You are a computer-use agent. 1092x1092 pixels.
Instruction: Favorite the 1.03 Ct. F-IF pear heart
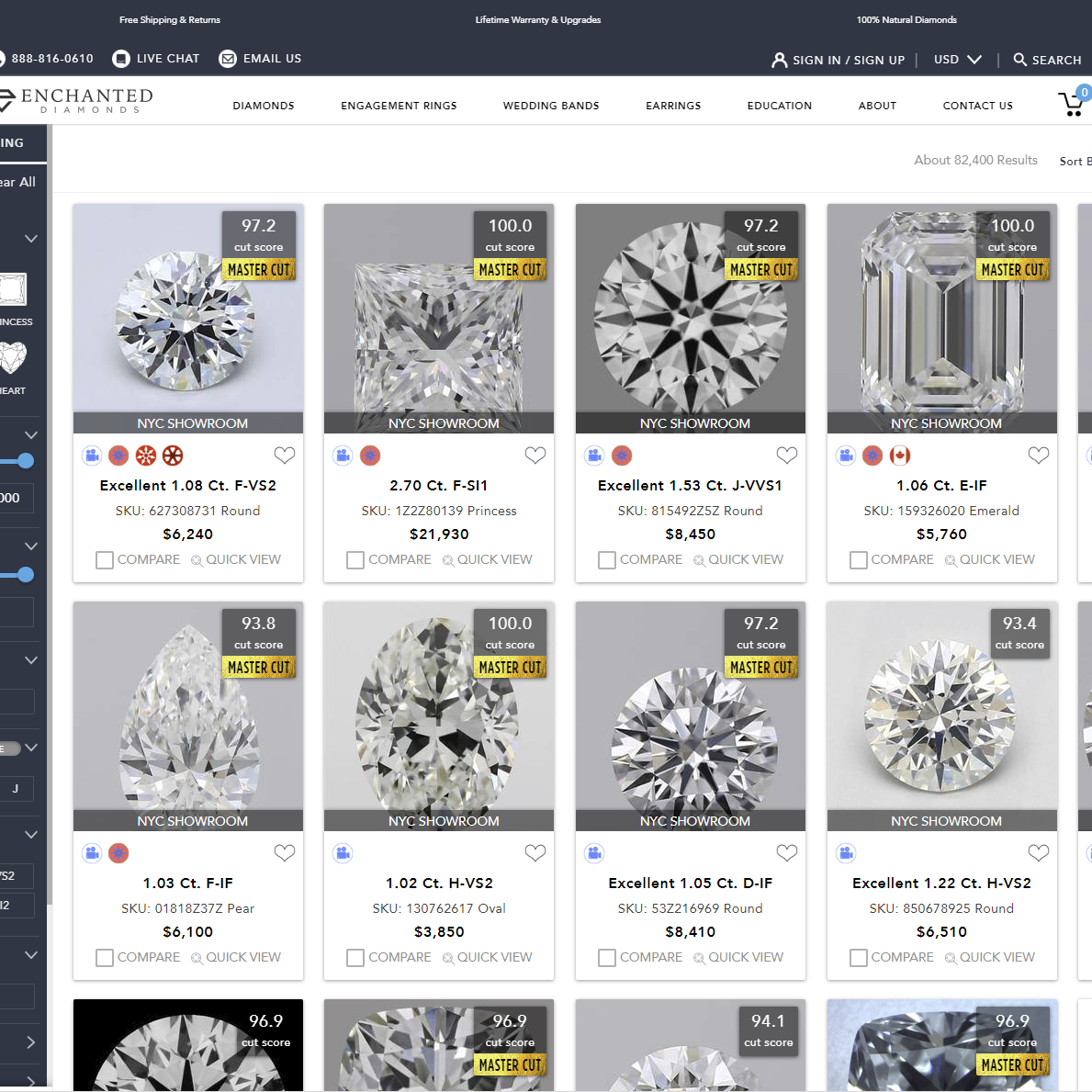pos(284,852)
